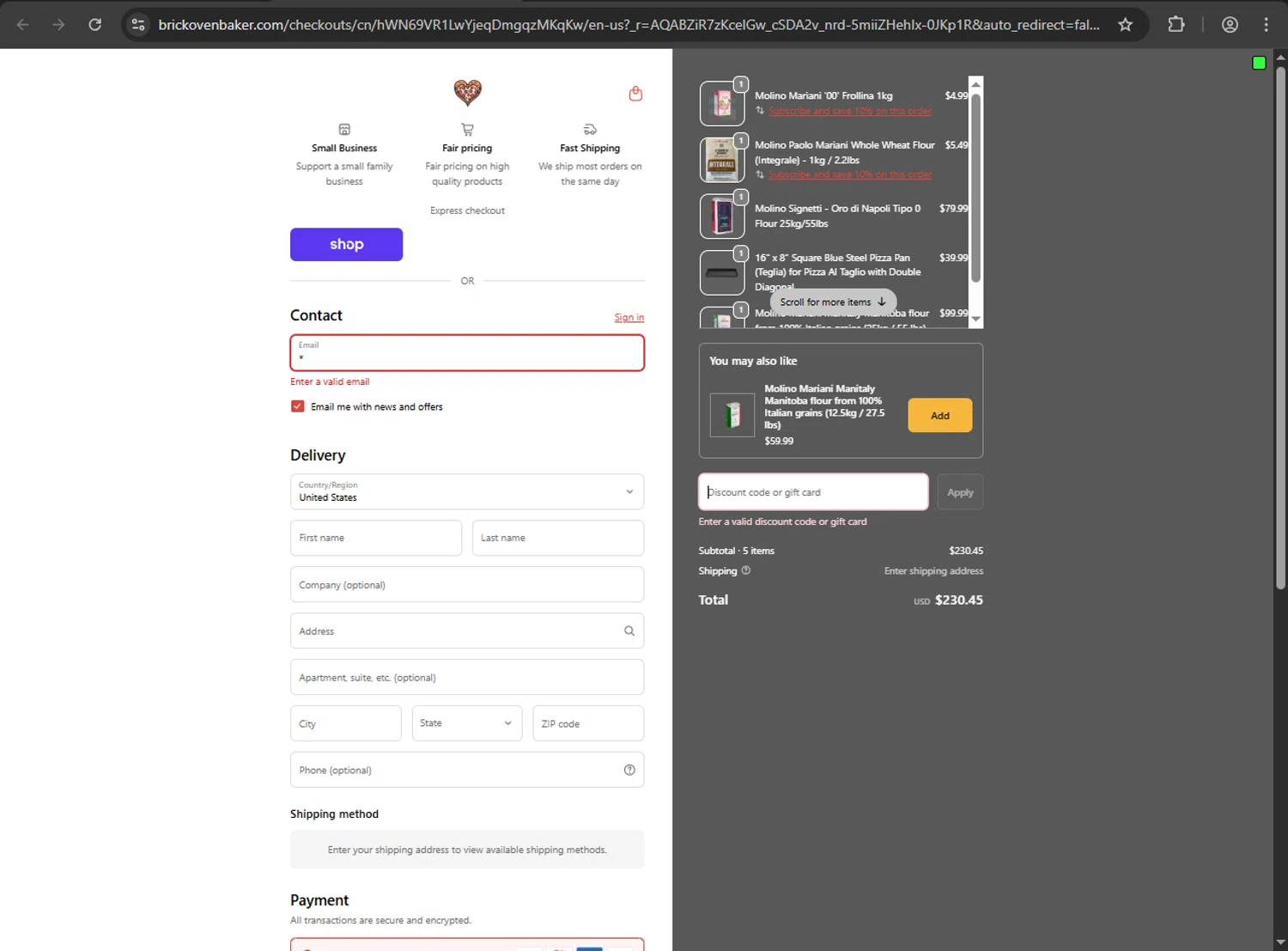Click the Apply discount button
Image resolution: width=1288 pixels, height=951 pixels.
(x=960, y=492)
